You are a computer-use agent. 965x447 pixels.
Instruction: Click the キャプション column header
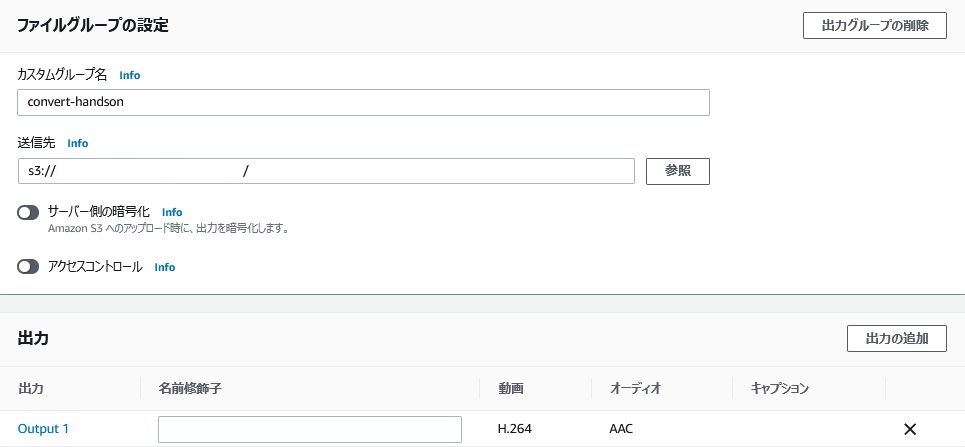coord(779,389)
